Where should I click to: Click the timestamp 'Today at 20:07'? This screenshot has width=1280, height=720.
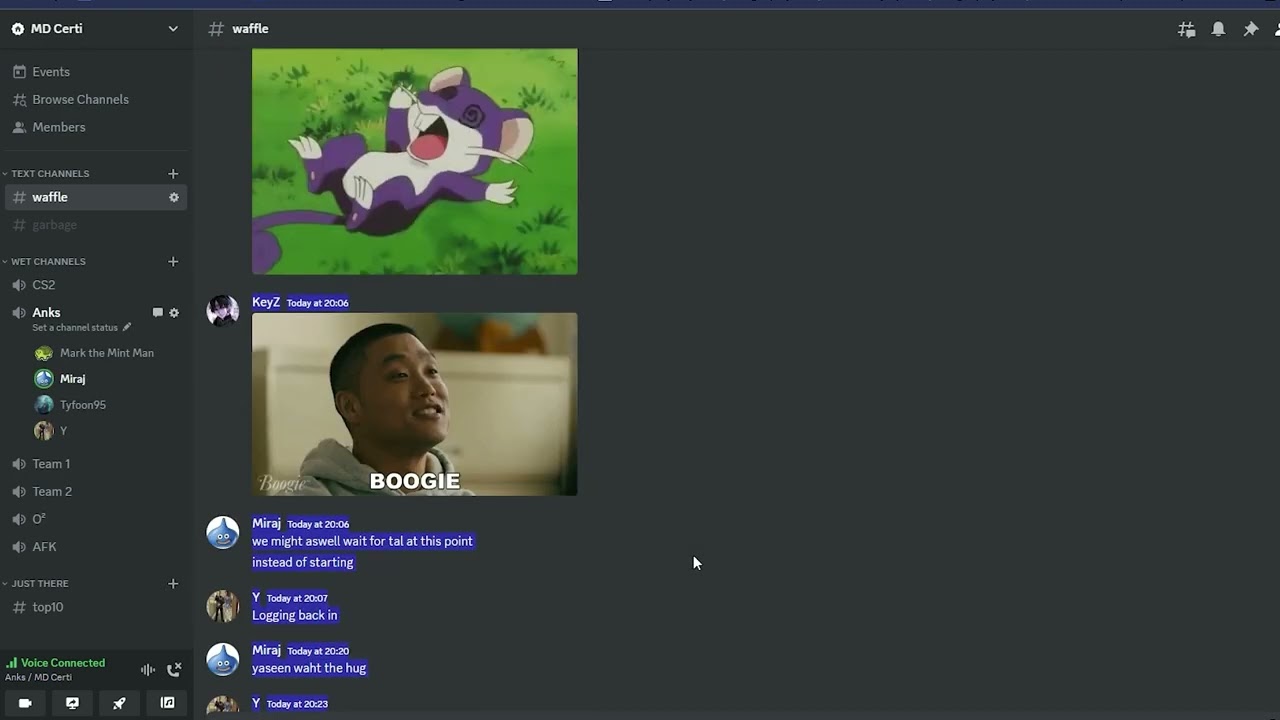297,598
